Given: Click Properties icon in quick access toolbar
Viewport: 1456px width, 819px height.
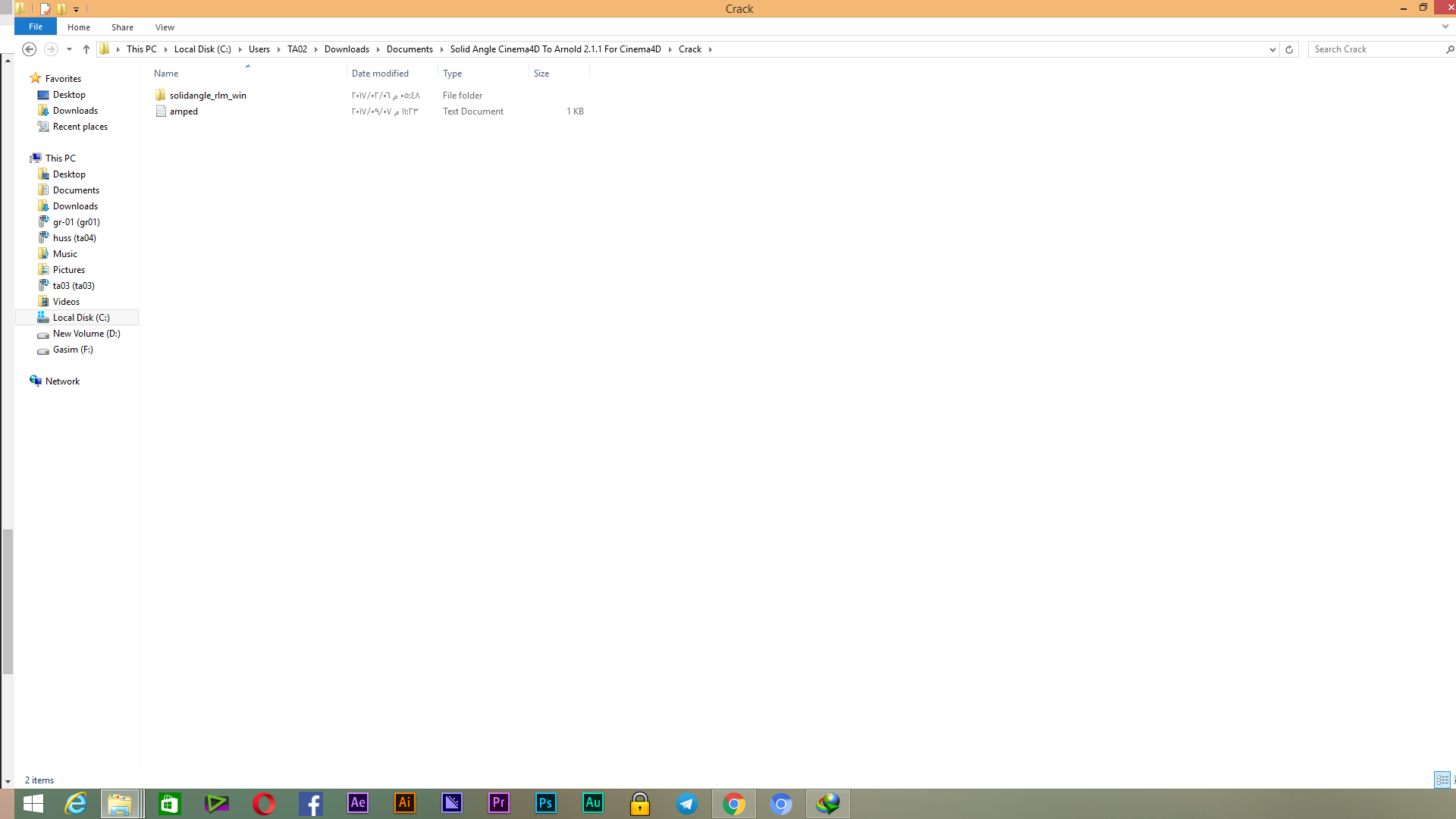Looking at the screenshot, I should click(x=45, y=9).
